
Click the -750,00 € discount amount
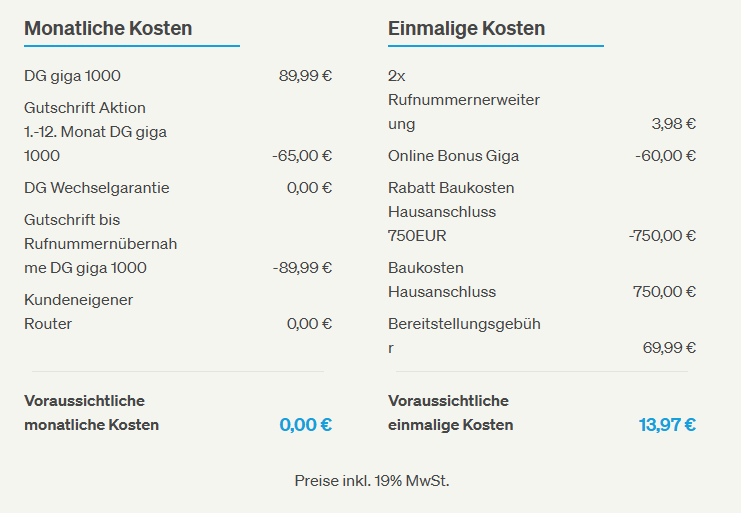tap(662, 236)
